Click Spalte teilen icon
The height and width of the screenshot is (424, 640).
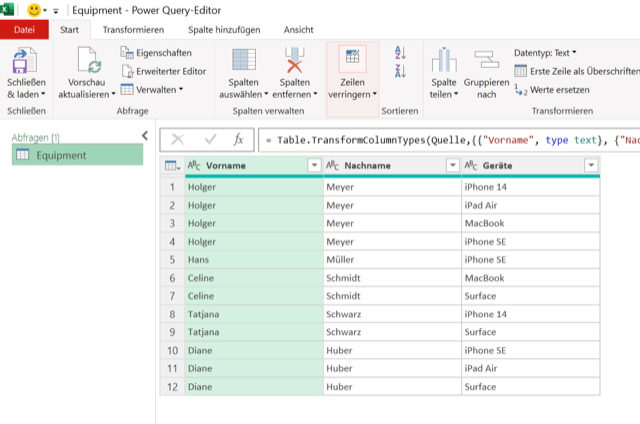pyautogui.click(x=444, y=60)
